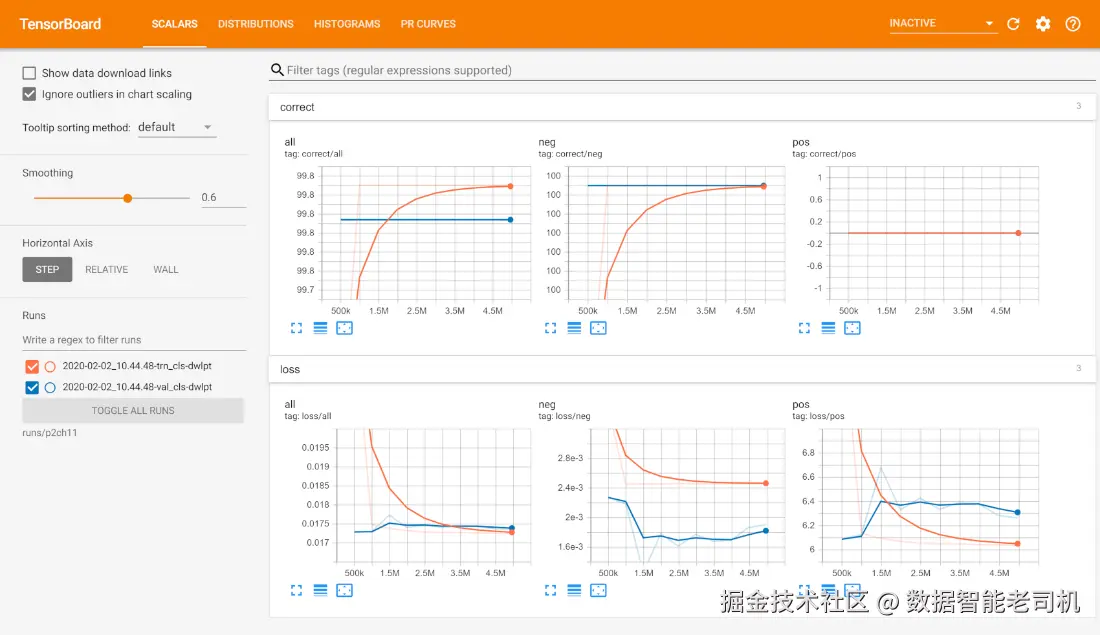This screenshot has width=1100, height=635.
Task: Open the help question mark icon
Action: coord(1073,24)
